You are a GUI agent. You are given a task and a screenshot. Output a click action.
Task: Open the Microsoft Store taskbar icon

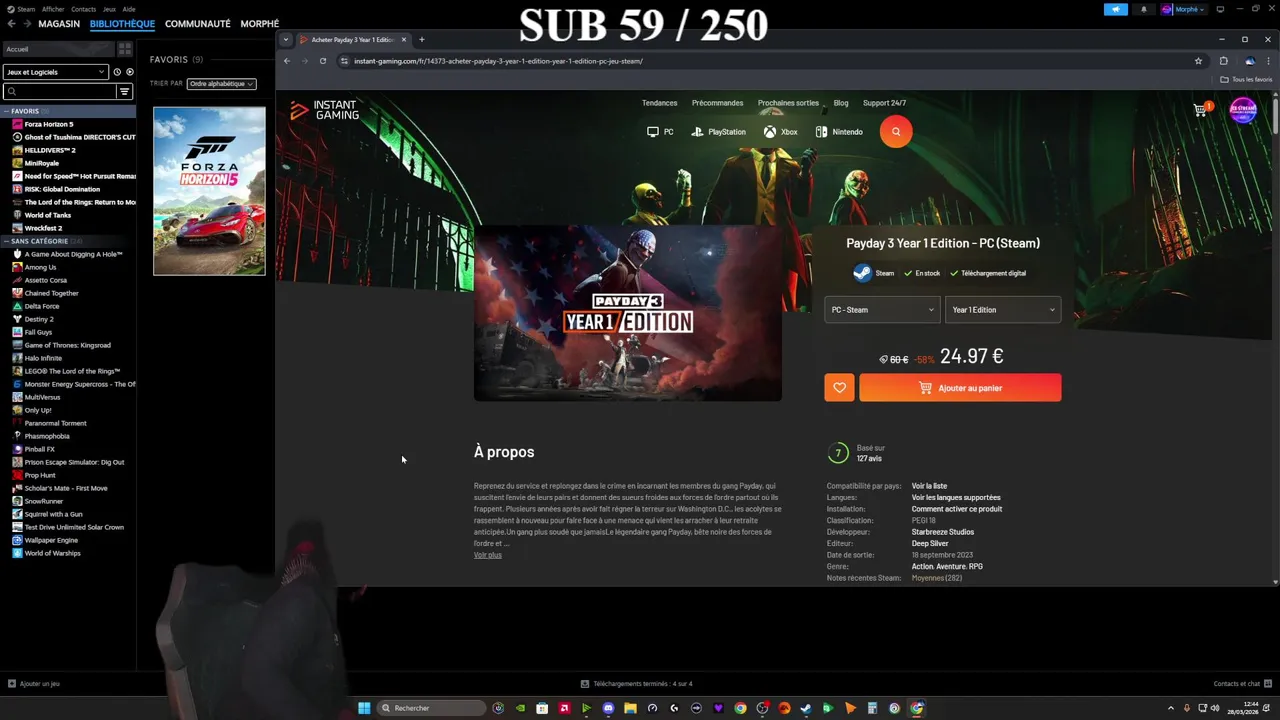[x=542, y=708]
